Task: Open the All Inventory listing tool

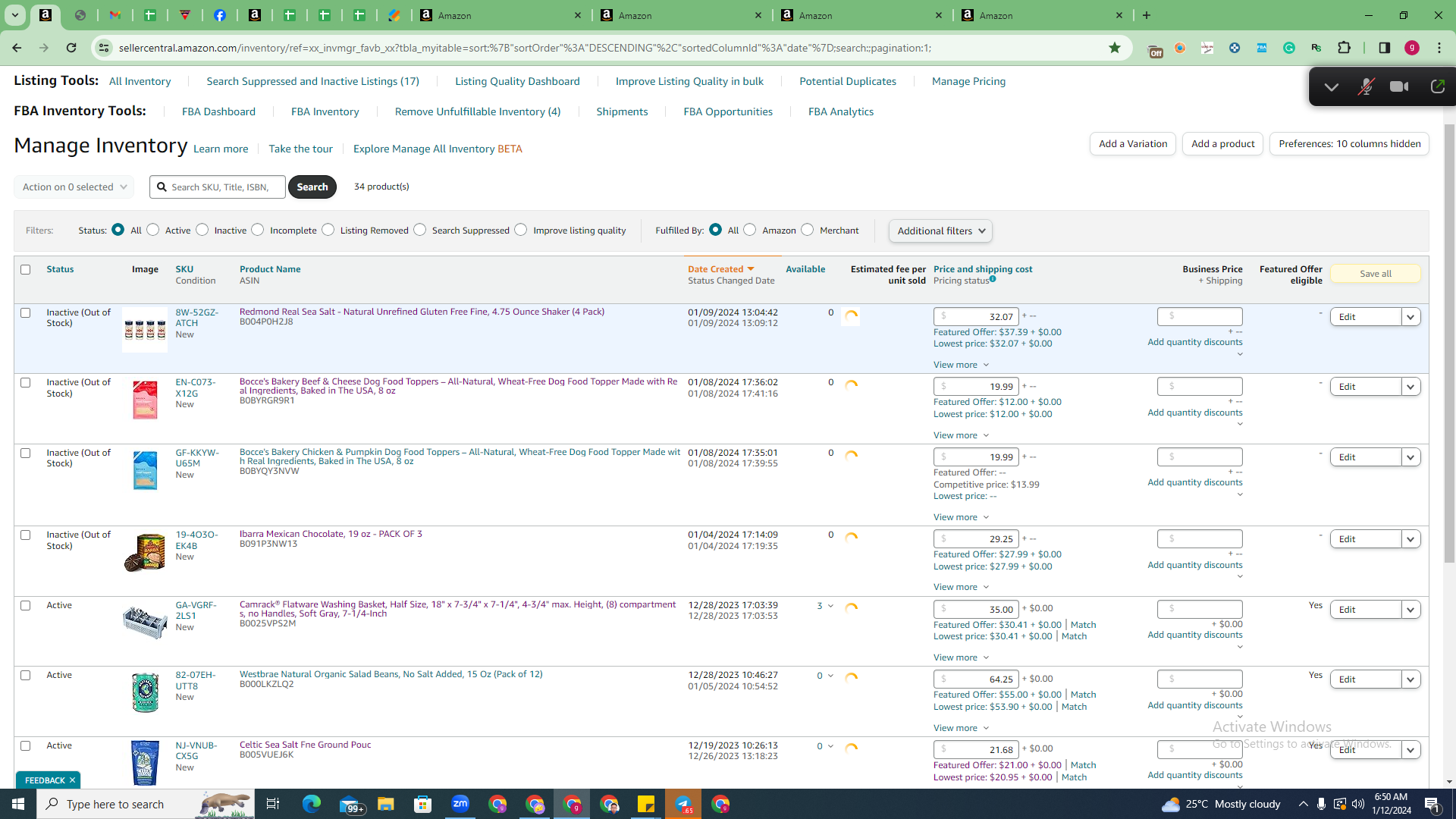Action: [x=140, y=81]
